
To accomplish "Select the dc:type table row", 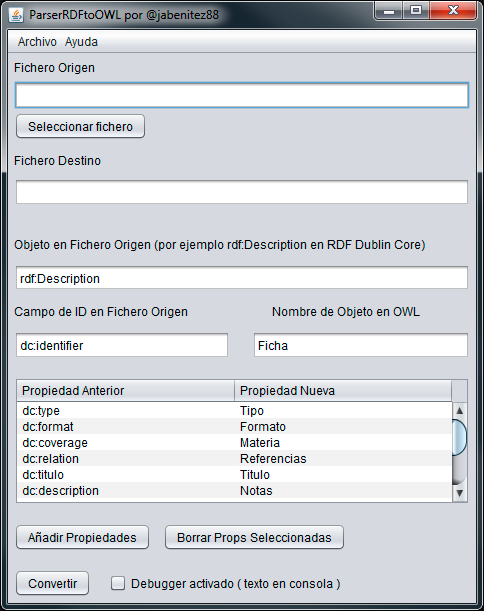I will pos(234,410).
